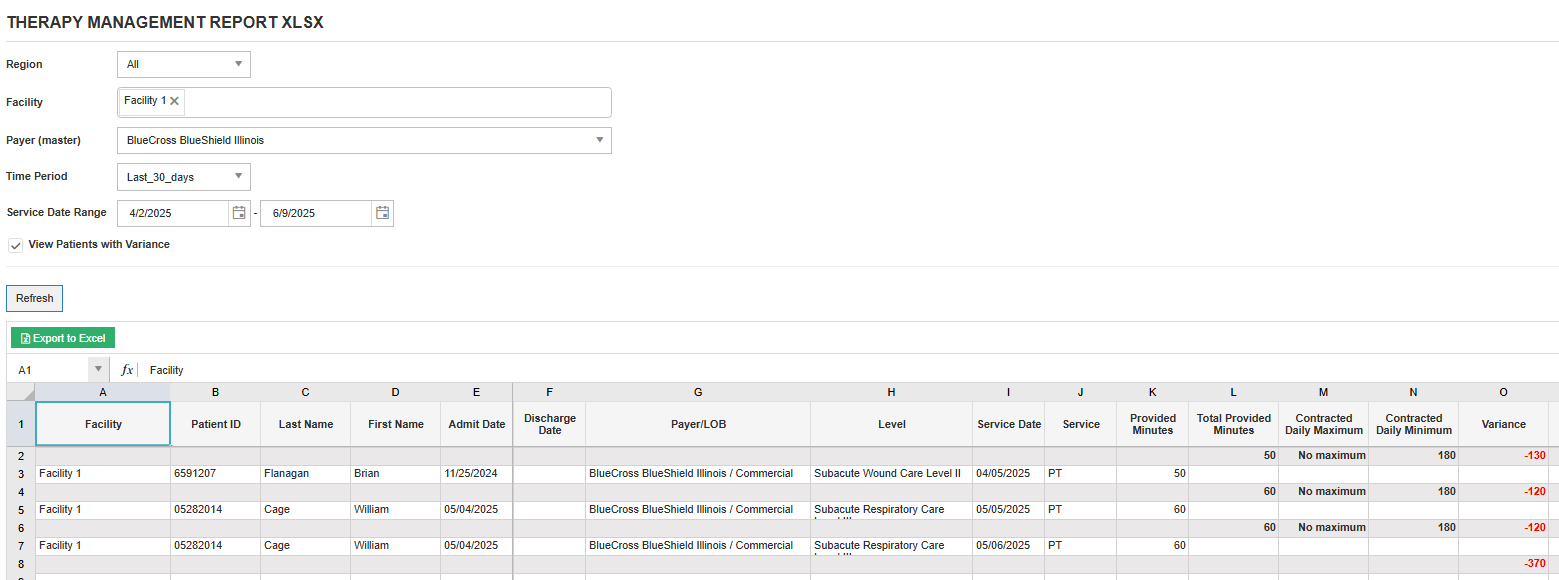Open the end date calendar picker

coord(382,213)
